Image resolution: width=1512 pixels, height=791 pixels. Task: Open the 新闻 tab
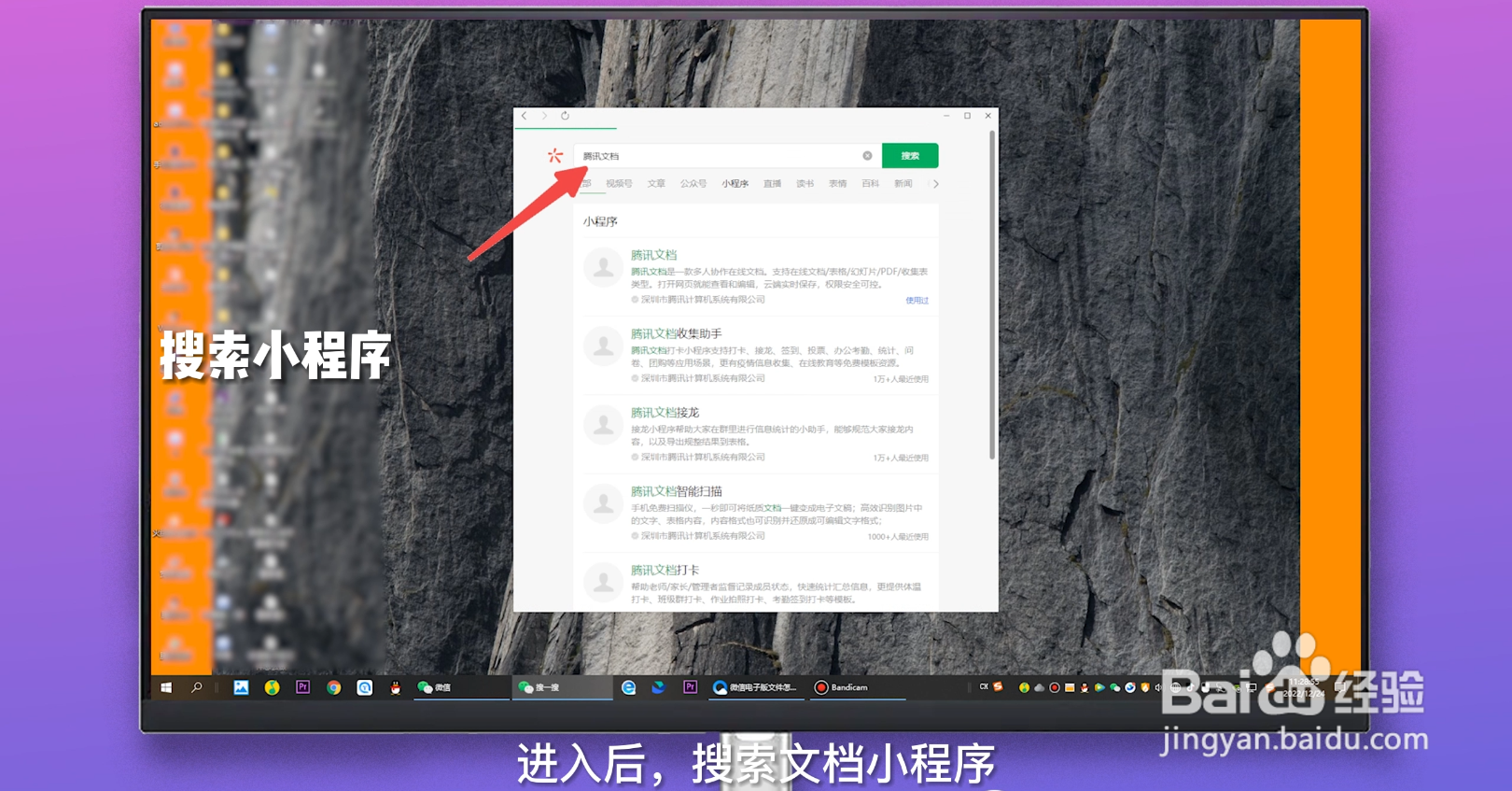pyautogui.click(x=903, y=184)
